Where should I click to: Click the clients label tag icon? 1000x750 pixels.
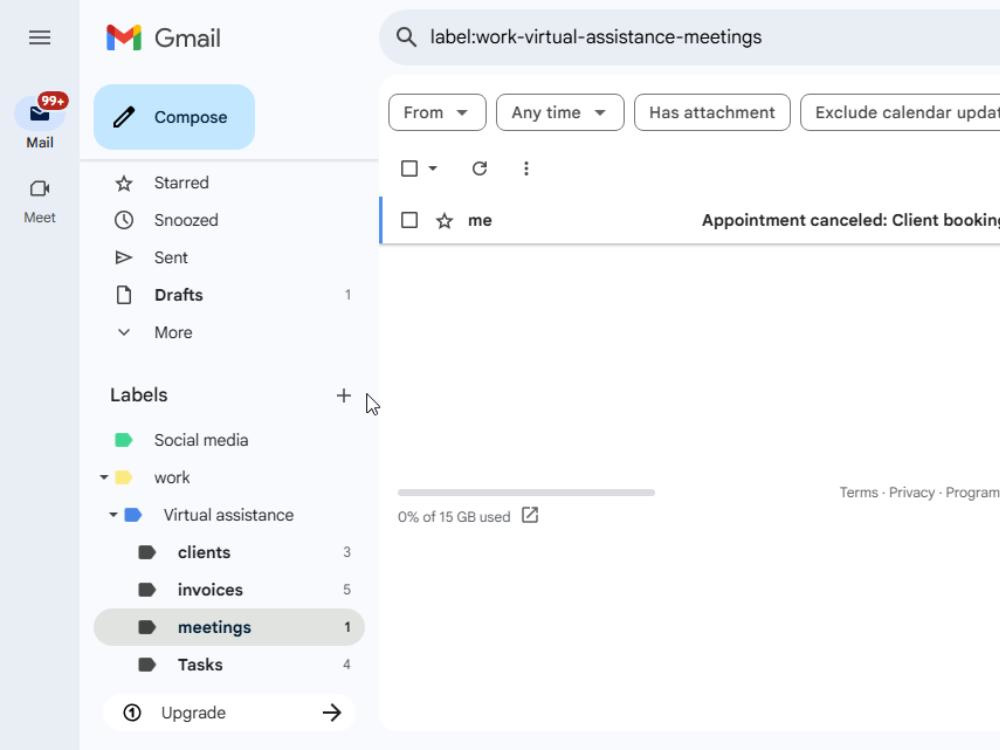click(x=147, y=552)
